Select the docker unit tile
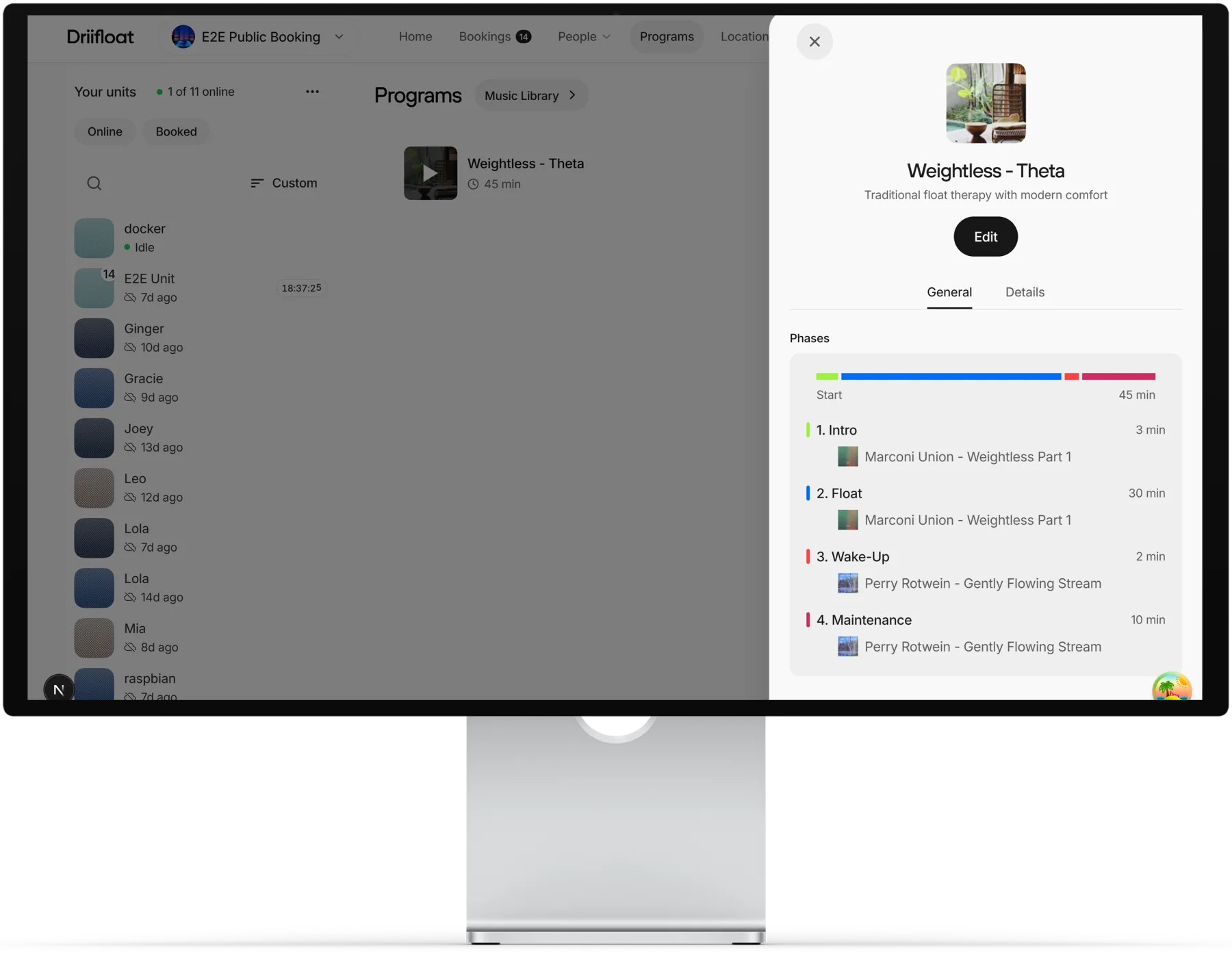This screenshot has width=1232, height=967. coord(94,238)
